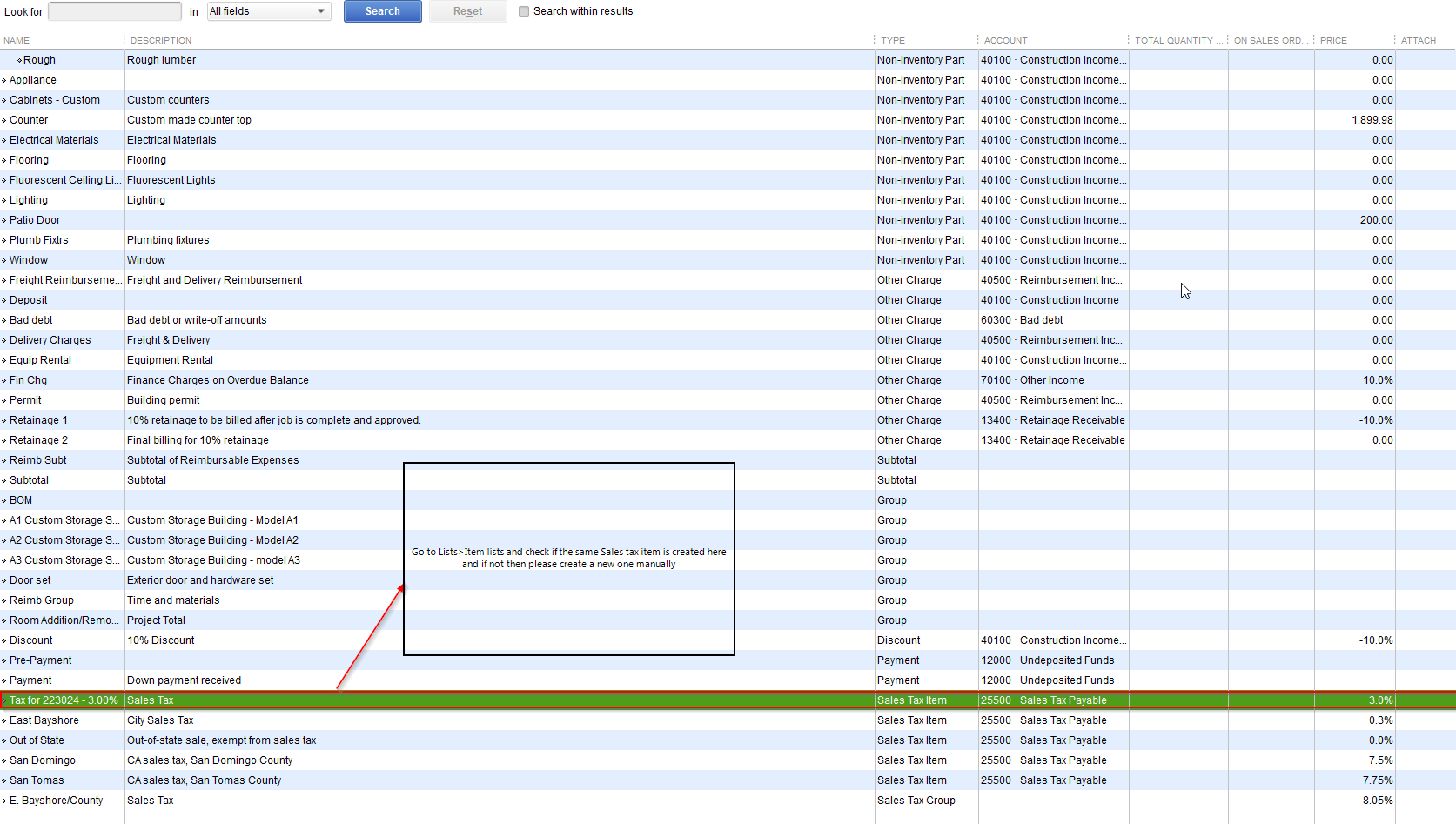Select the Bad debt item name
Viewport: 1456px width, 824px height.
(30, 320)
